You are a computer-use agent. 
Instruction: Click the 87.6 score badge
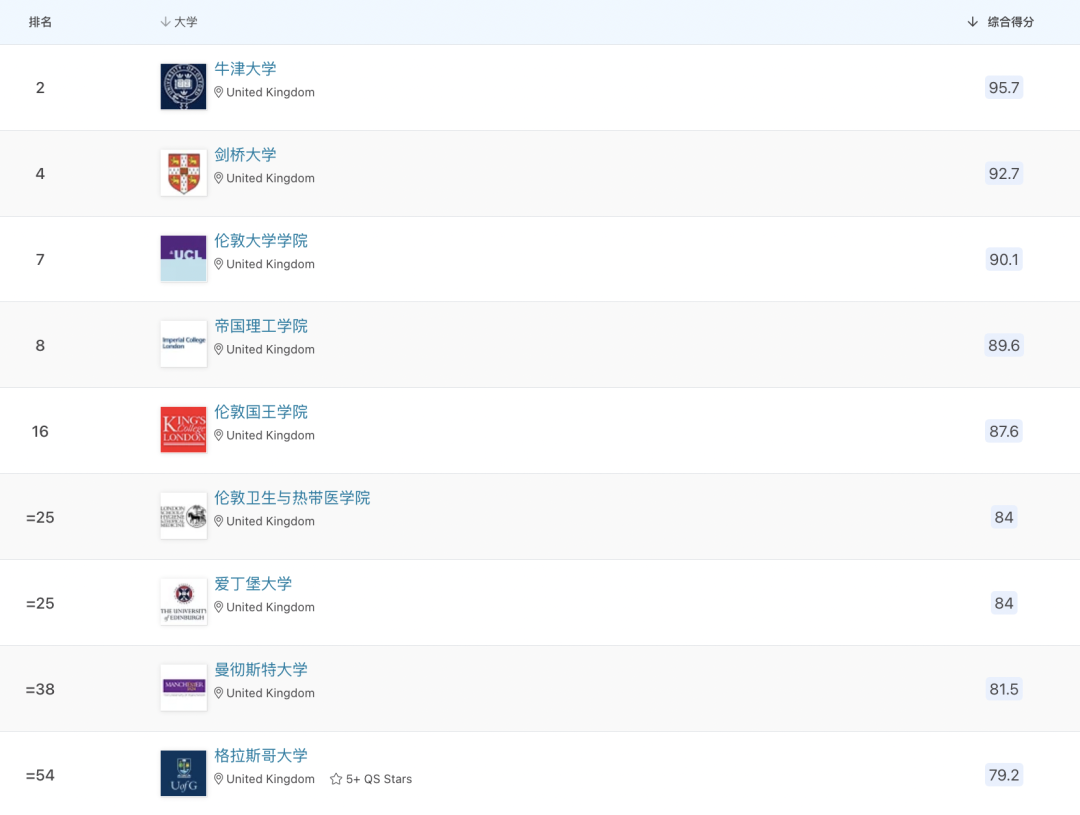tap(1004, 431)
